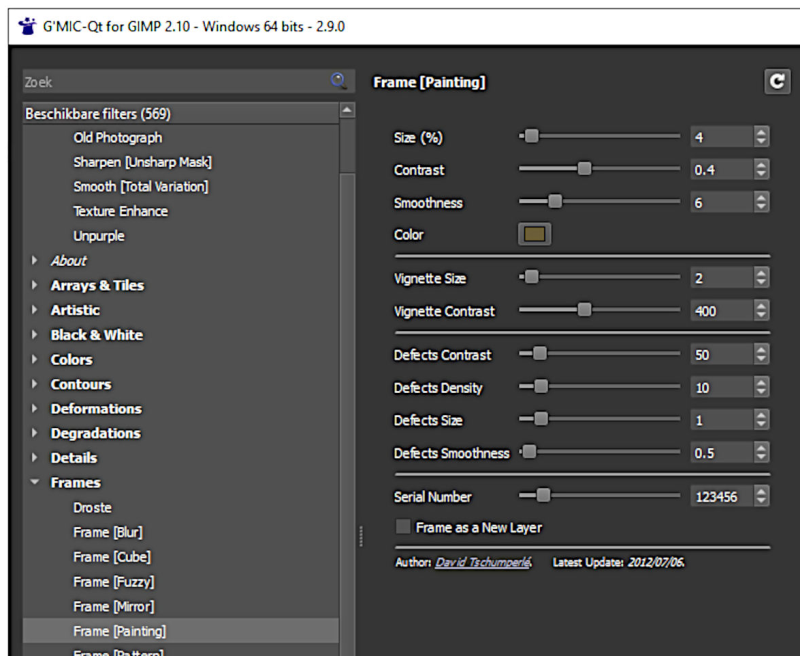
Task: Click the Beschikbare filters (569) header
Action: 181,113
